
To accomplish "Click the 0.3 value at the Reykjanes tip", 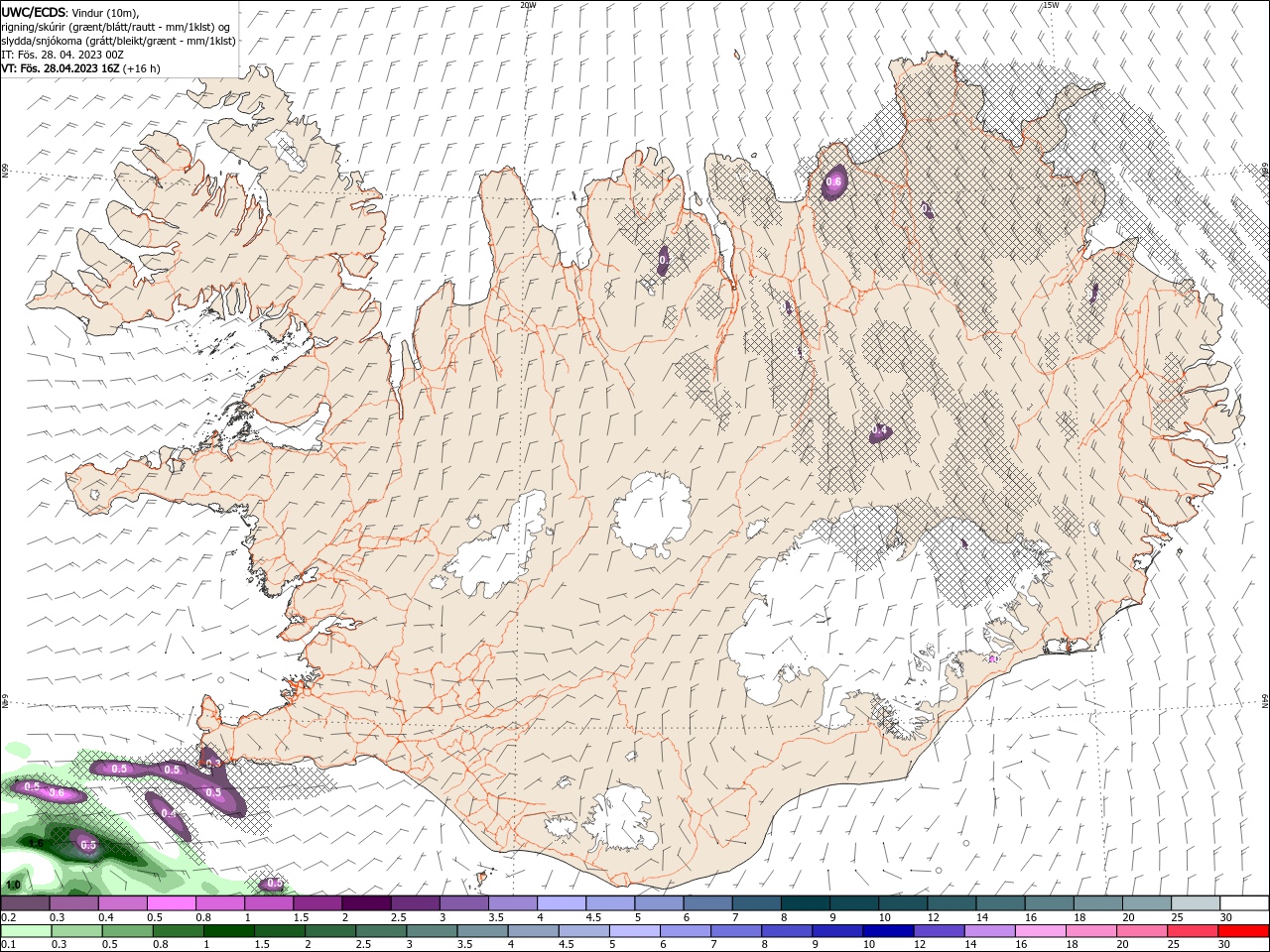I will tap(212, 763).
